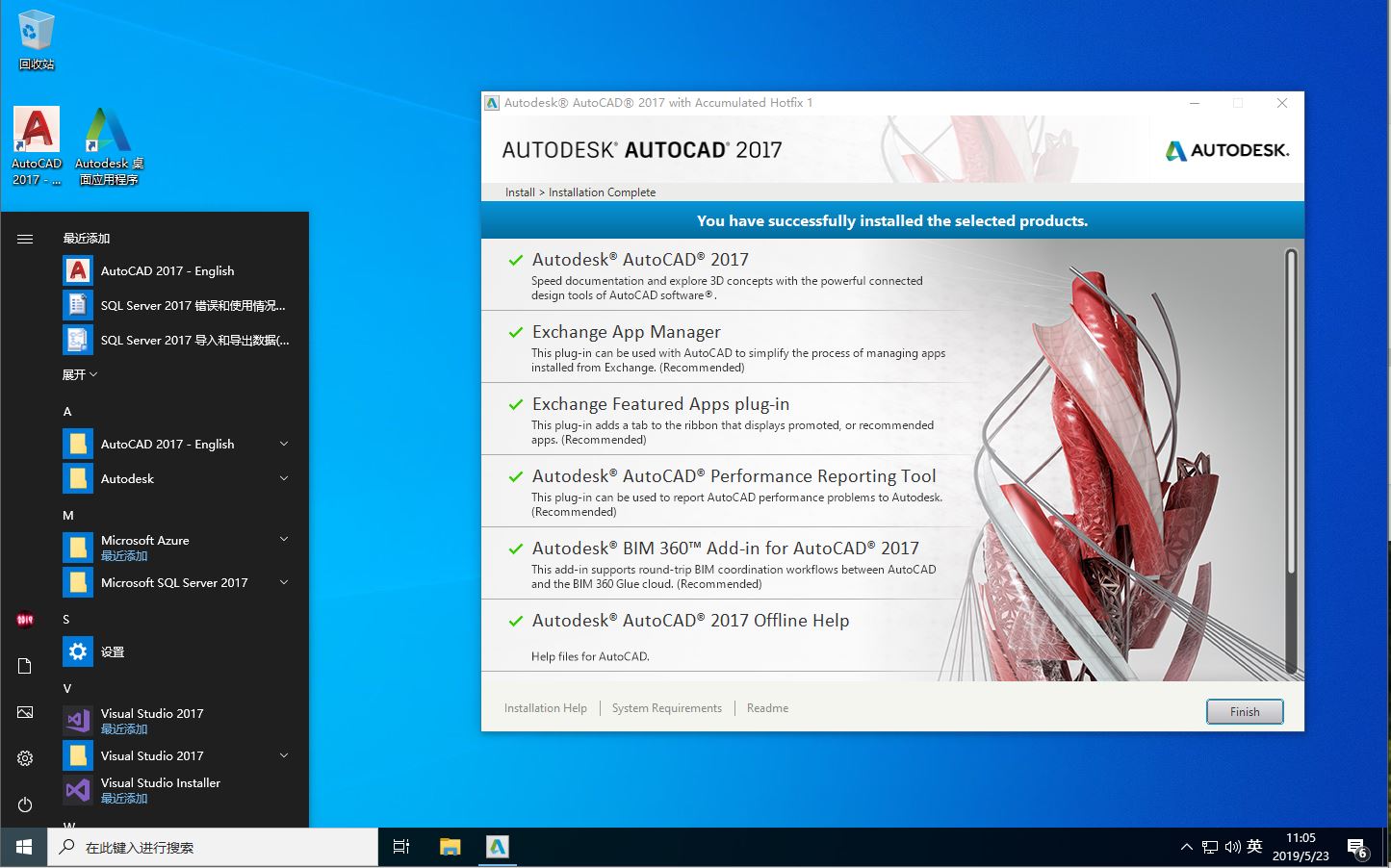Viewport: 1391px width, 868px height.
Task: Click the letter A section header
Action: pyautogui.click(x=67, y=411)
